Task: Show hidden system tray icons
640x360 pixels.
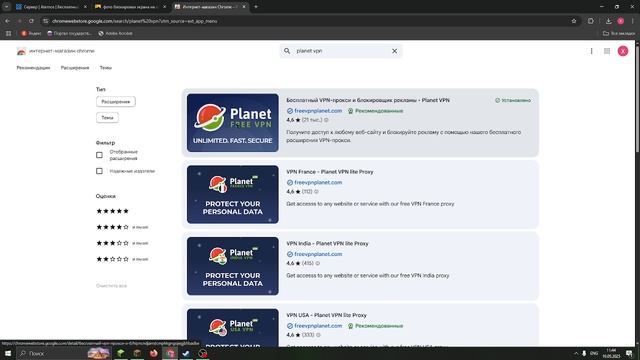Action: [x=576, y=353]
